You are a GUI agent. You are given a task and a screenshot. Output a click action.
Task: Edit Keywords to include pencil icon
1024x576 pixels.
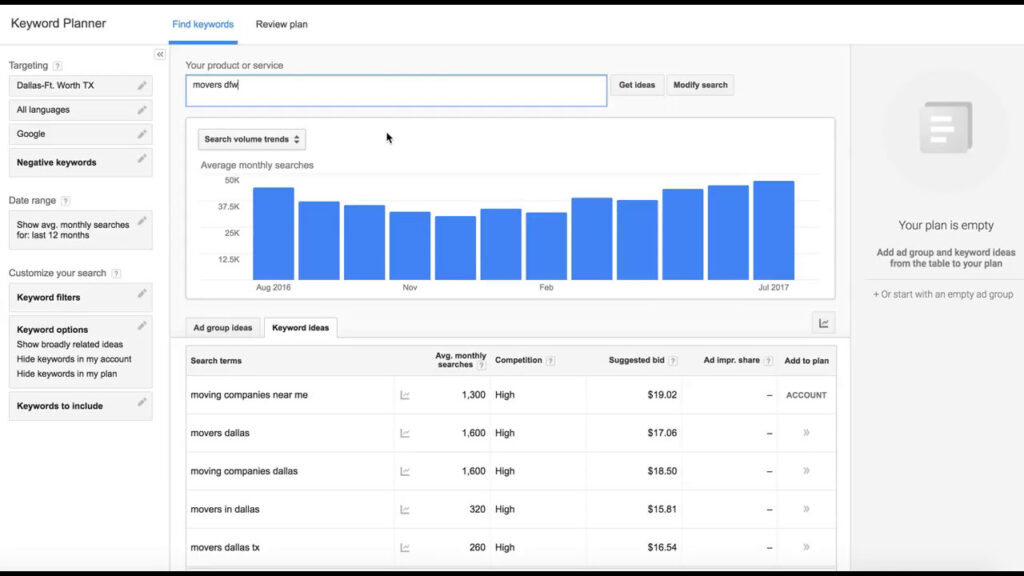point(142,402)
